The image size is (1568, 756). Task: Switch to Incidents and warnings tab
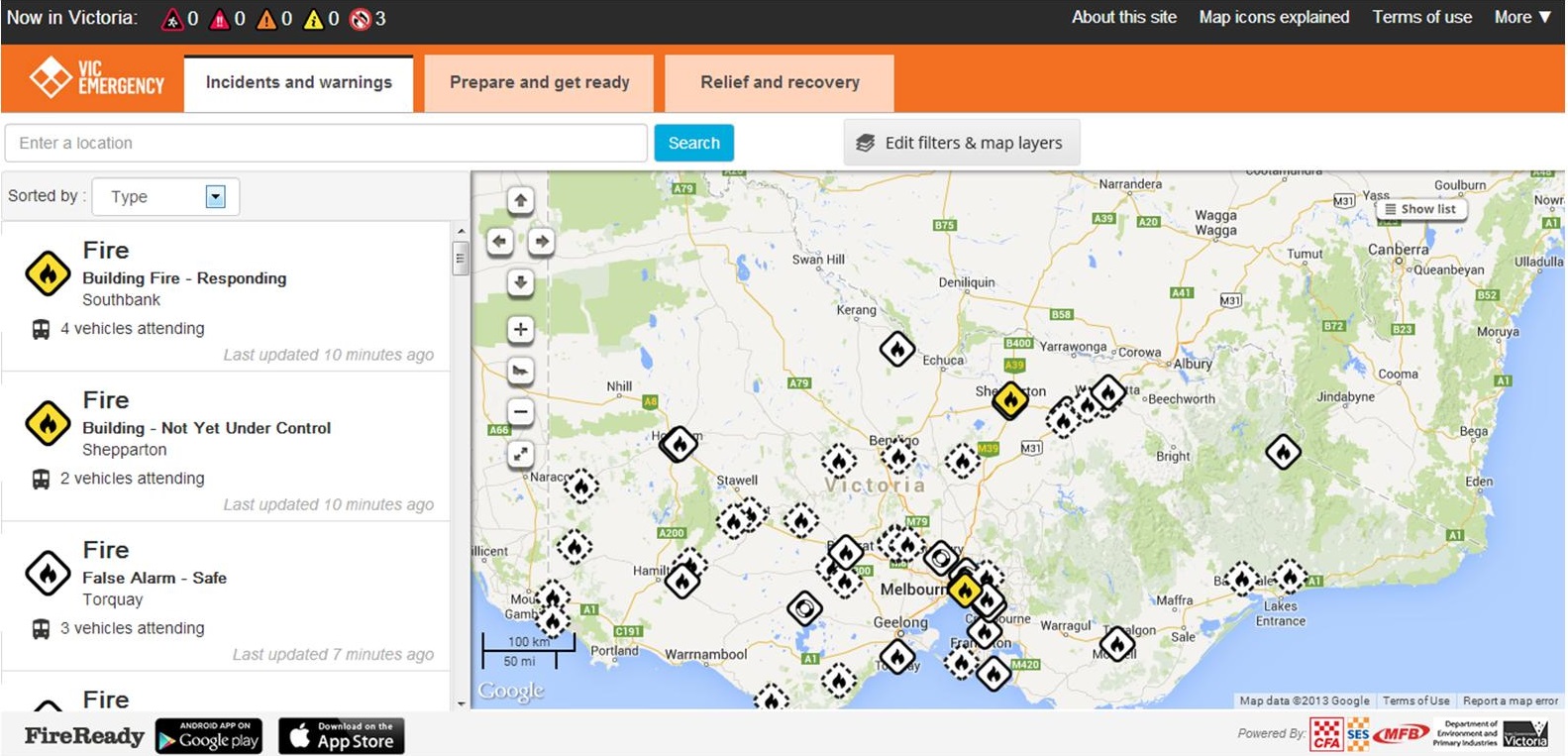click(x=299, y=82)
